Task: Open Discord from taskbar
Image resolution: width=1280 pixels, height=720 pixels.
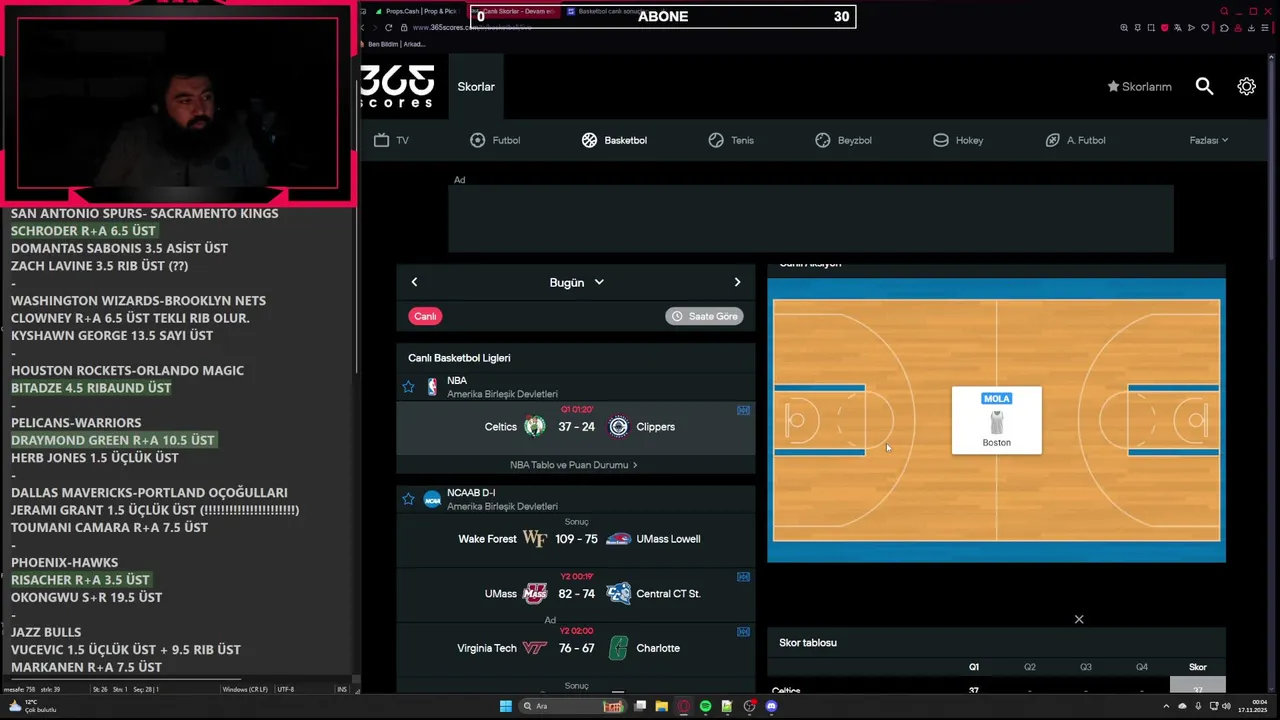Action: (x=771, y=706)
